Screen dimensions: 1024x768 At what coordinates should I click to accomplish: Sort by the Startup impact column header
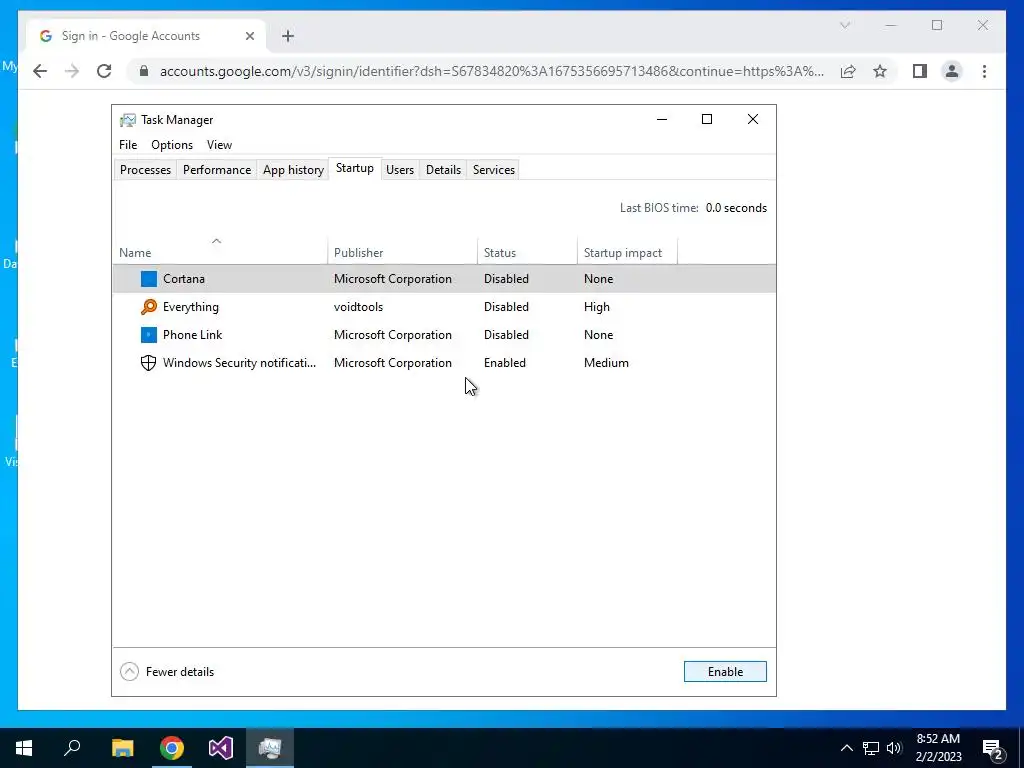pos(627,253)
